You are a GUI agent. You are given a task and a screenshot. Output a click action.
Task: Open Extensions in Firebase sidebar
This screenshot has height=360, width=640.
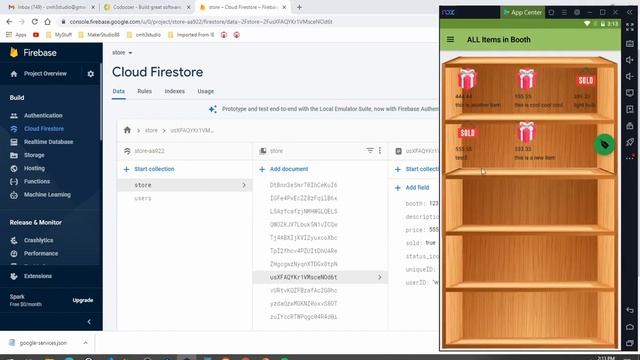(x=38, y=276)
